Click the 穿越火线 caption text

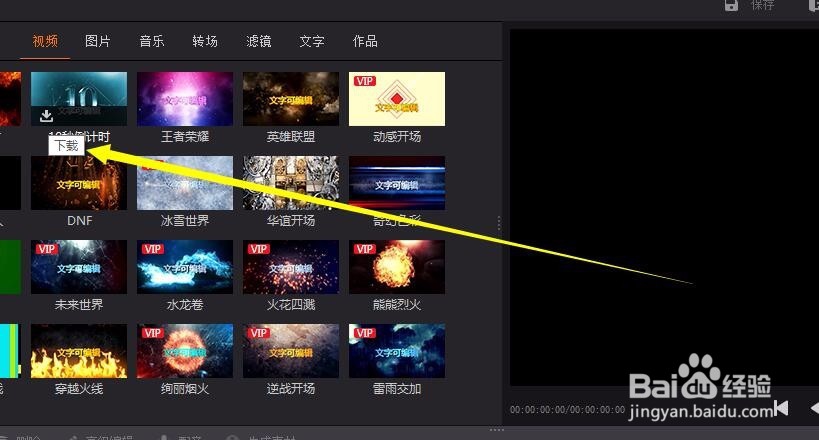pyautogui.click(x=79, y=389)
